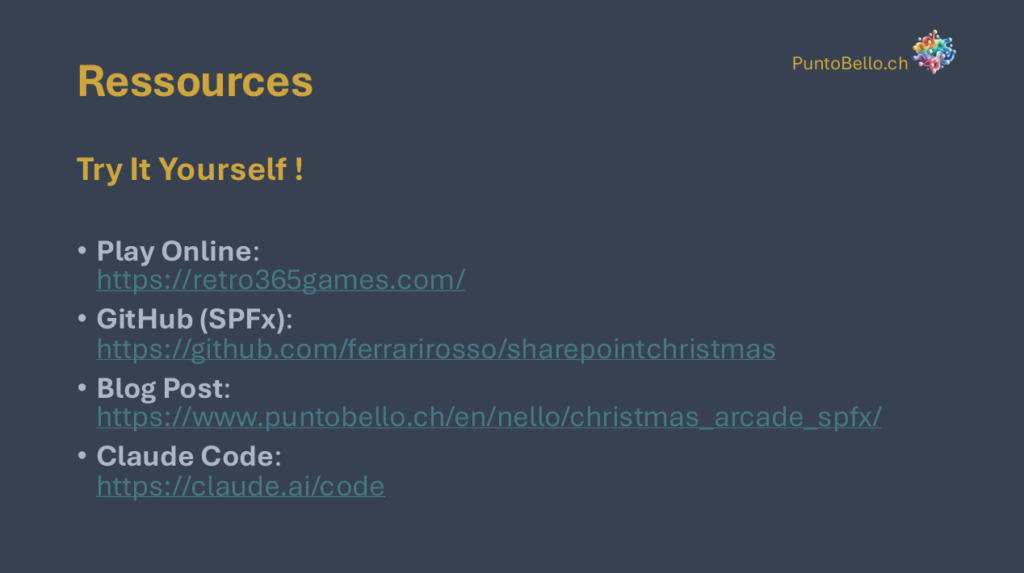Click the bullet before GitHub (SPFx)
1024x573 pixels.
click(x=82, y=319)
